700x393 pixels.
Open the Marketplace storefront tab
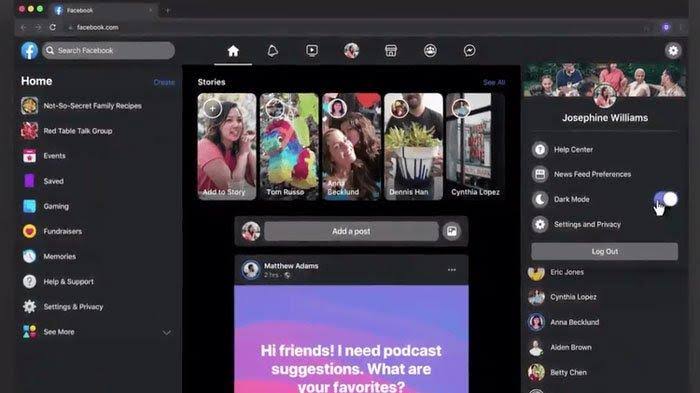click(x=391, y=50)
